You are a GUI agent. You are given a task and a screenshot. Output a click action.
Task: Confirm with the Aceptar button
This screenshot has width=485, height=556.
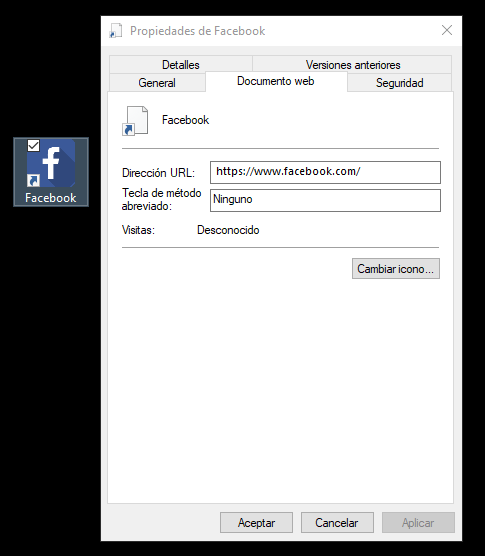pyautogui.click(x=256, y=522)
